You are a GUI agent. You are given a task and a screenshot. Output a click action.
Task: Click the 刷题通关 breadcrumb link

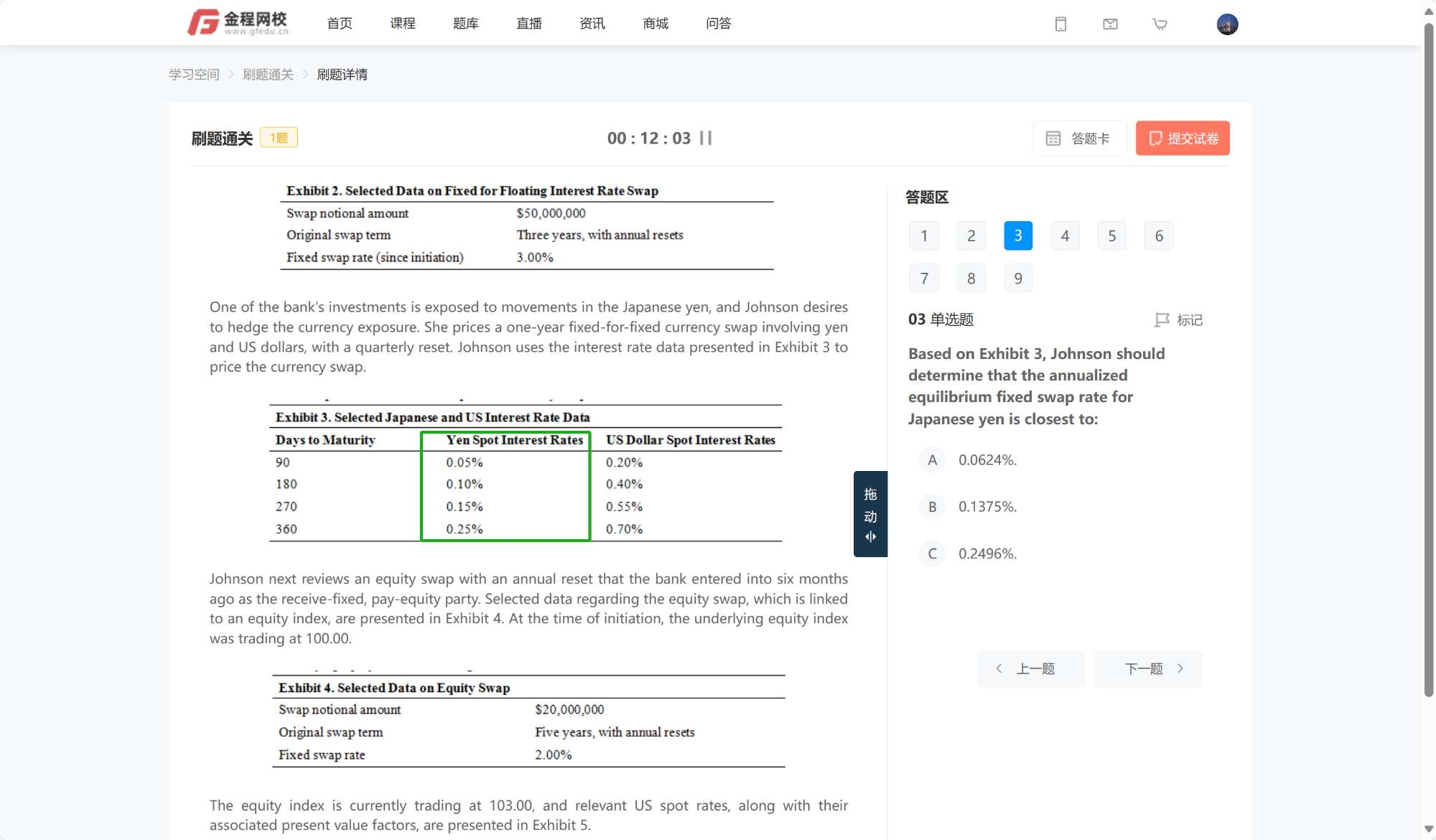(268, 75)
